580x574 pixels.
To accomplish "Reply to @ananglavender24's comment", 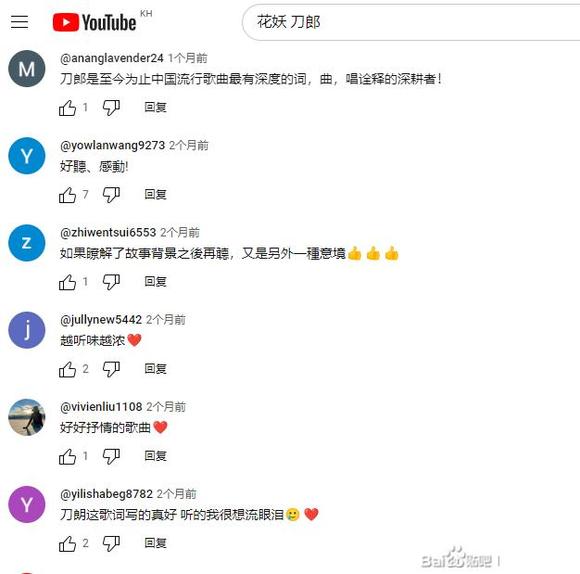I will click(155, 108).
